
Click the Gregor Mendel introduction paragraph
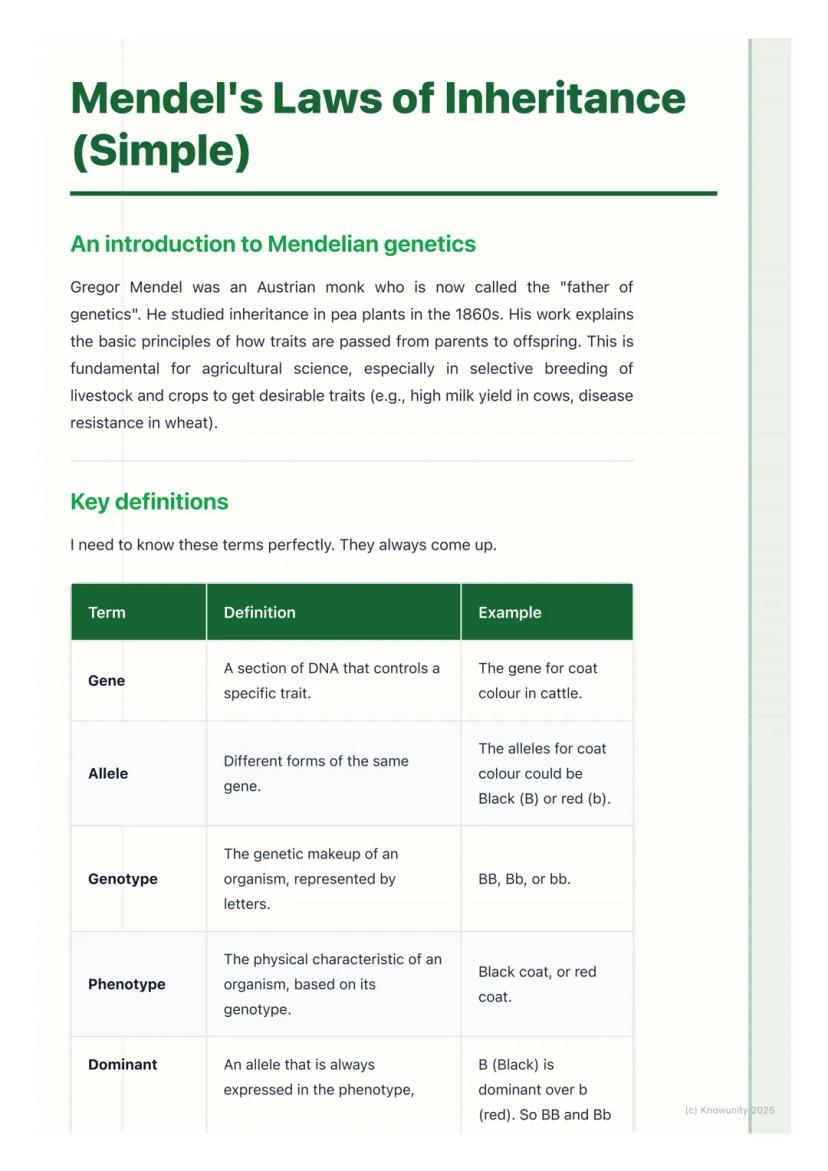[351, 355]
